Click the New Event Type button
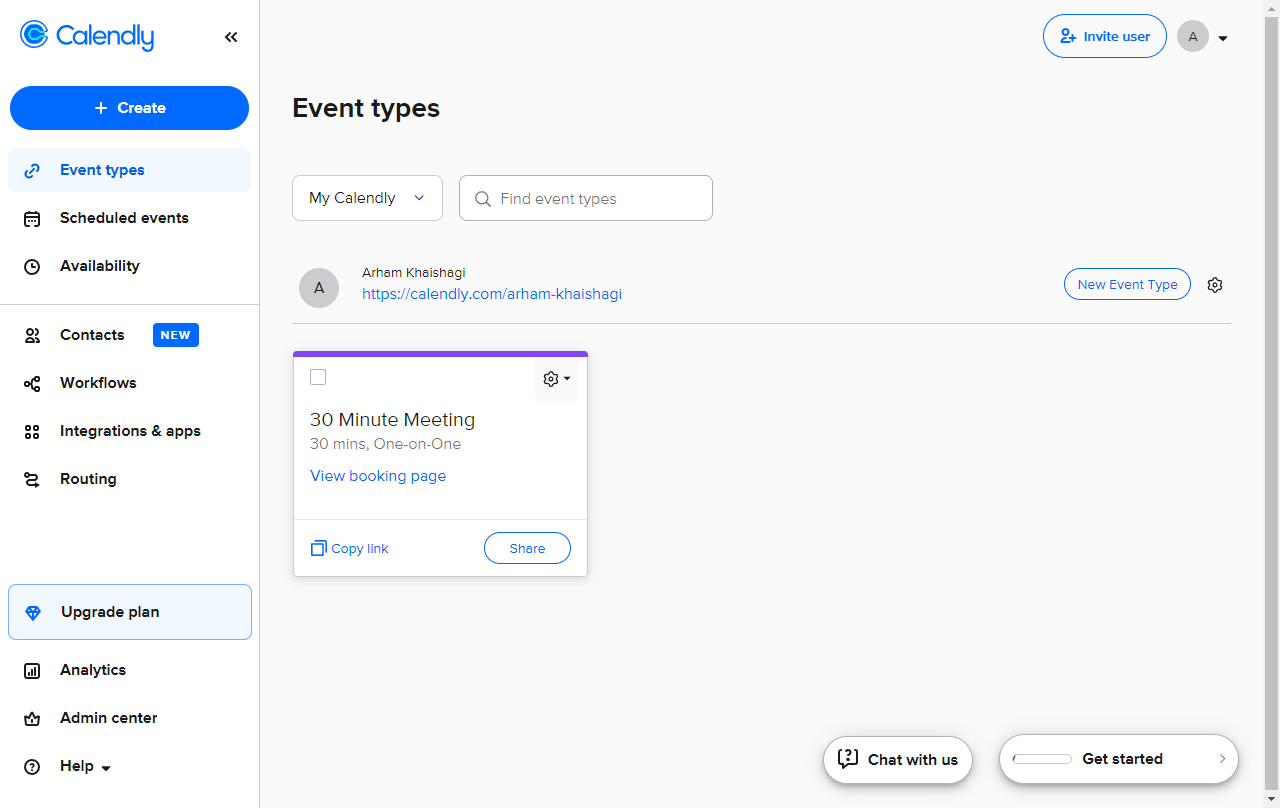The height and width of the screenshot is (808, 1280). pos(1127,284)
